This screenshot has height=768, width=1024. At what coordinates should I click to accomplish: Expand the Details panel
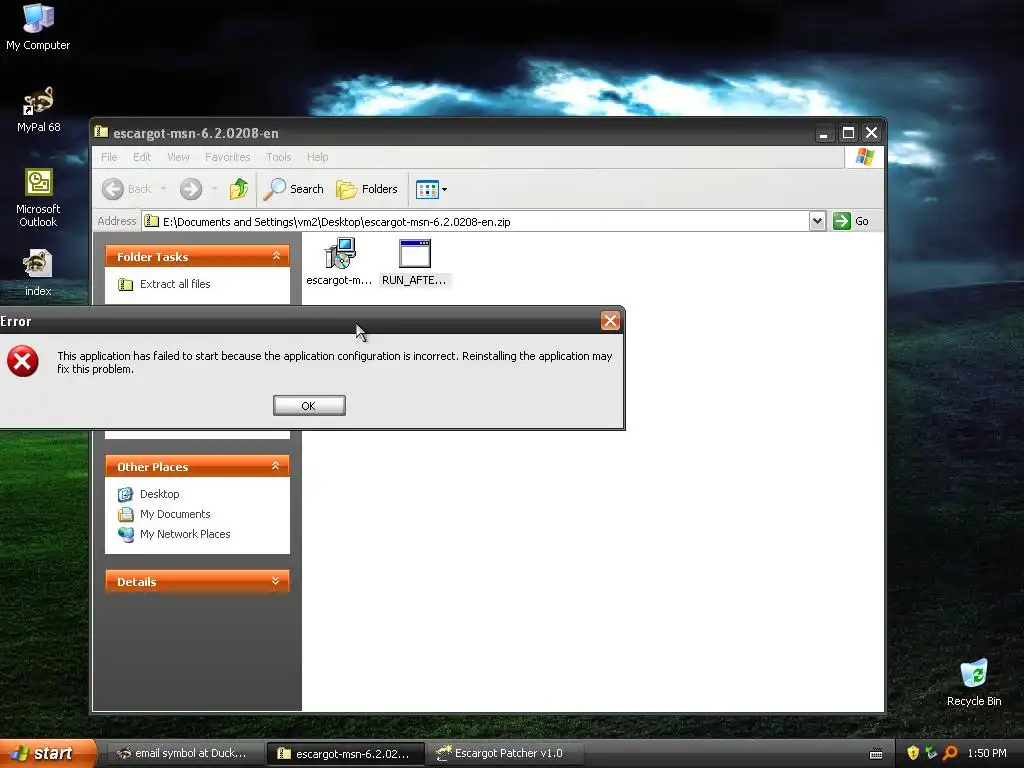pos(276,581)
